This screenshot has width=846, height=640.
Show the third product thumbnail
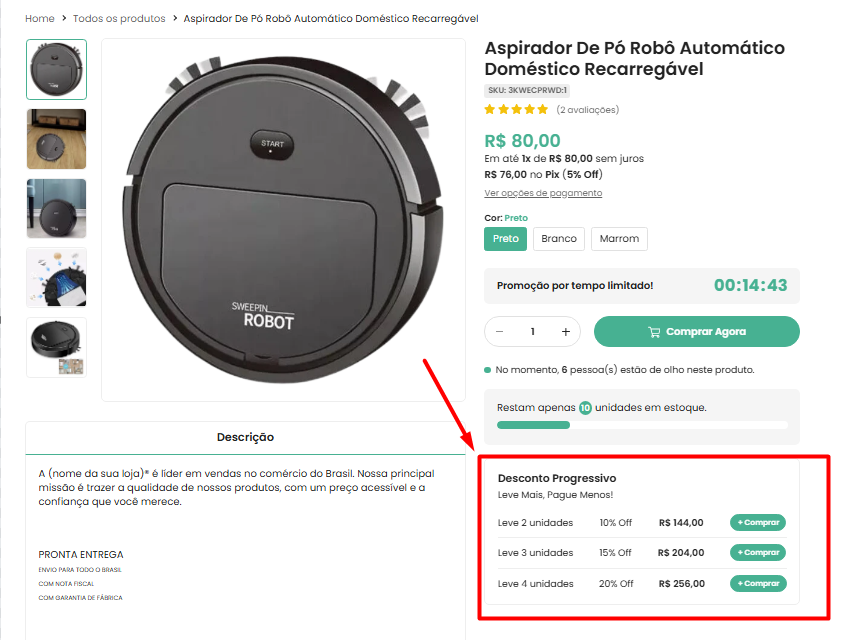tap(56, 208)
